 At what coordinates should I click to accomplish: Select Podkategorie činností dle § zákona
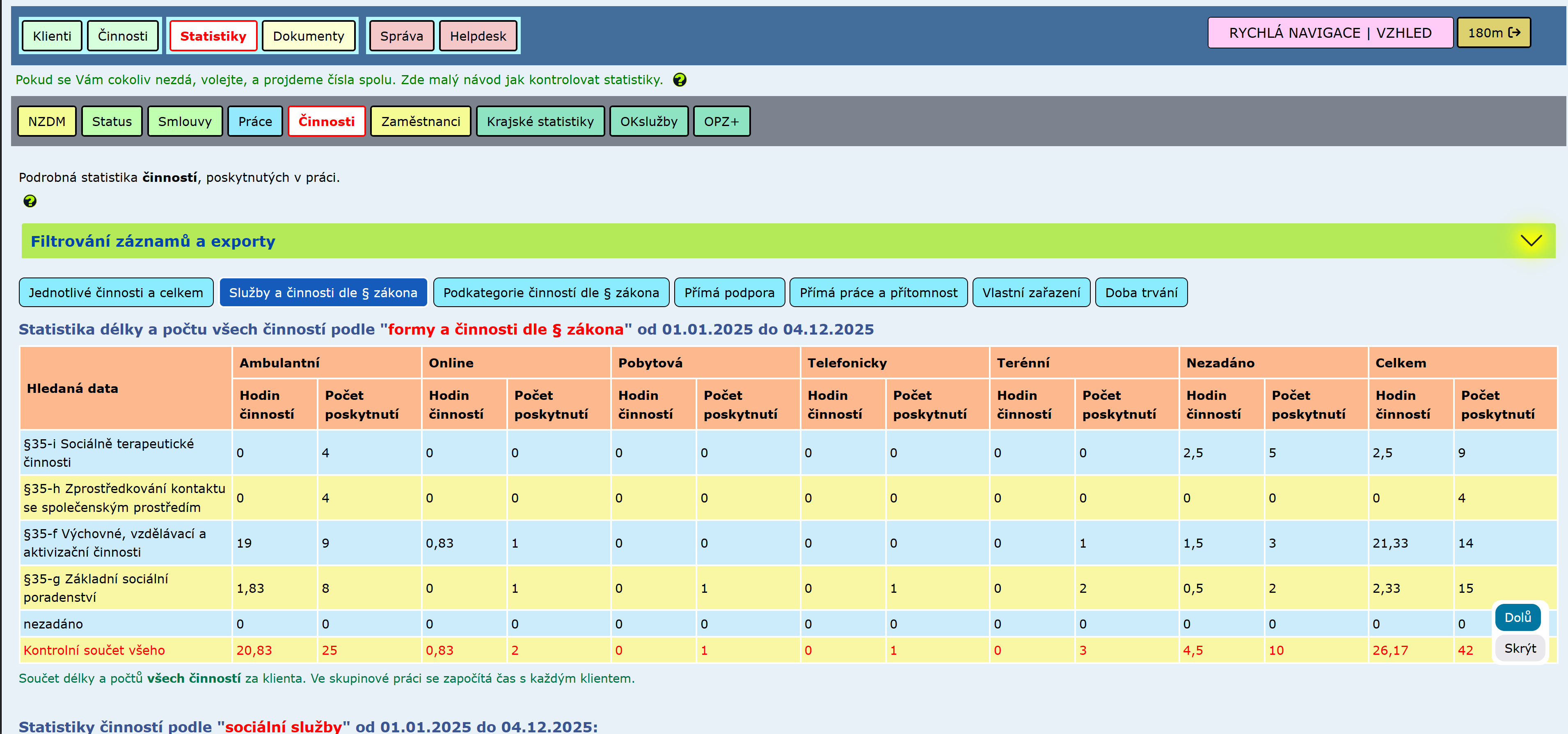tap(550, 292)
